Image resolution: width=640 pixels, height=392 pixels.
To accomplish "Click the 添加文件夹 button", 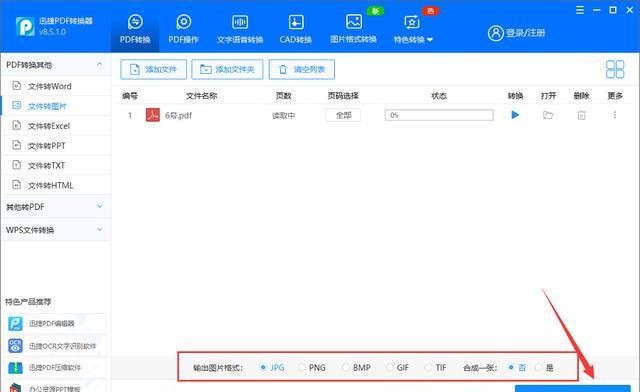I will click(227, 69).
